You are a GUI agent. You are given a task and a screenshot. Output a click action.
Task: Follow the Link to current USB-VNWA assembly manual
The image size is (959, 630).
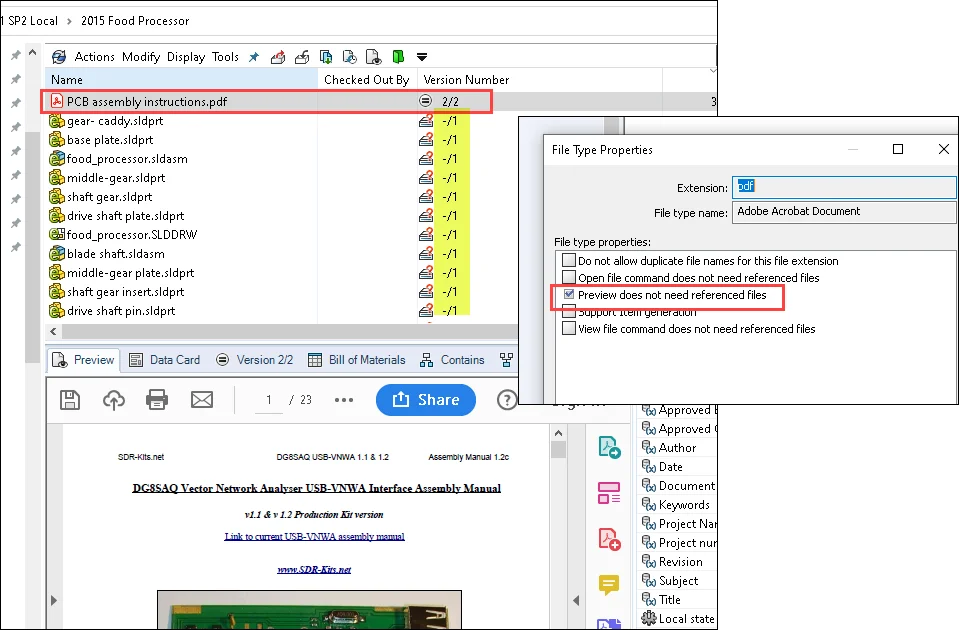[314, 537]
